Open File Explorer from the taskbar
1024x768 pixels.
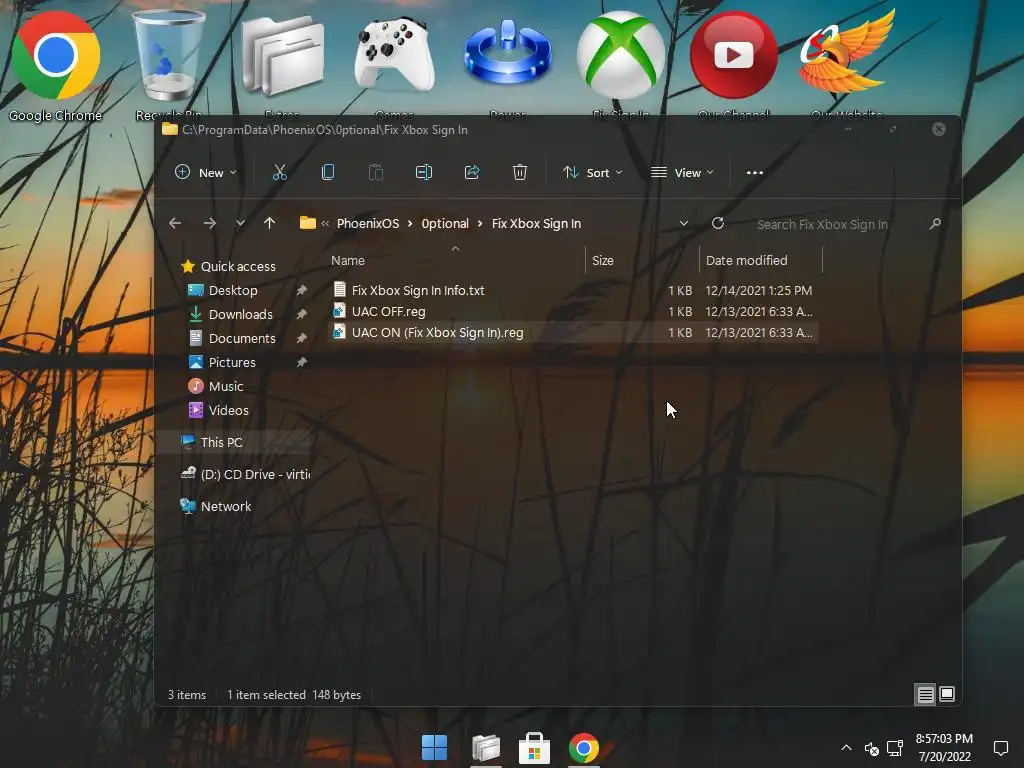point(486,747)
